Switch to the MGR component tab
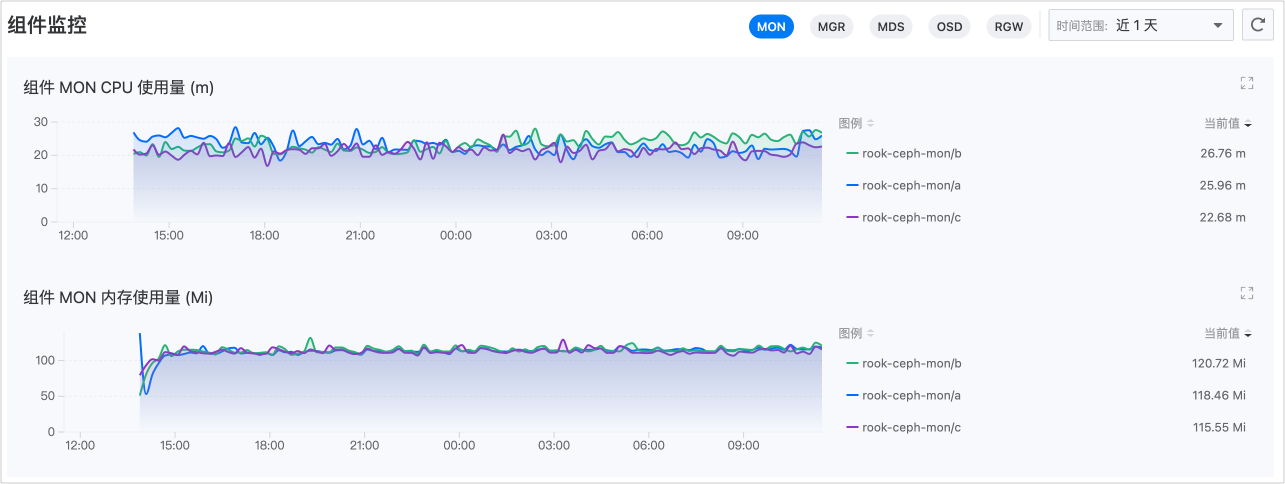Screen dimensions: 1285x484 [831, 27]
